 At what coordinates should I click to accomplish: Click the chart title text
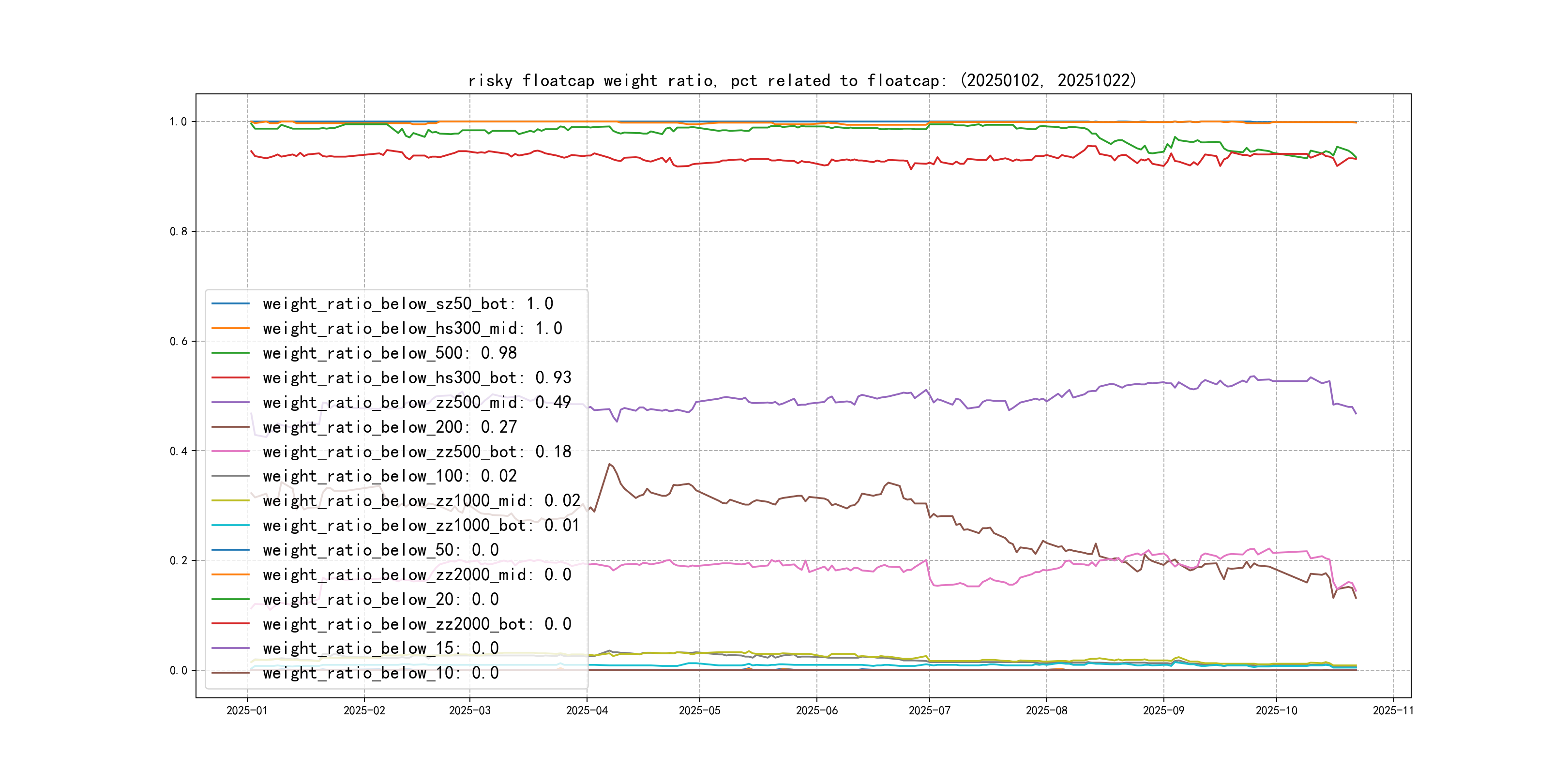[801, 80]
